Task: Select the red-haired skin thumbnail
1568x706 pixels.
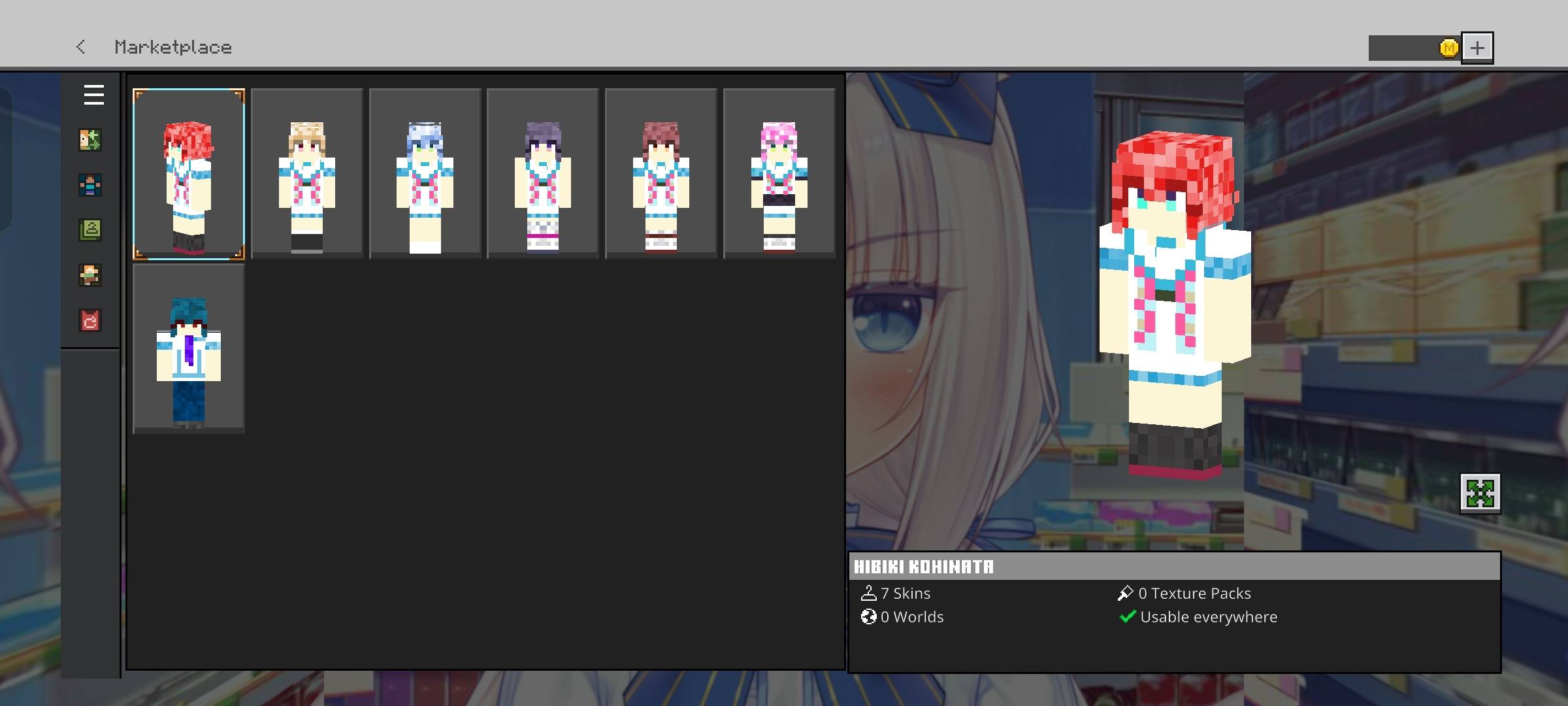Action: pos(189,174)
